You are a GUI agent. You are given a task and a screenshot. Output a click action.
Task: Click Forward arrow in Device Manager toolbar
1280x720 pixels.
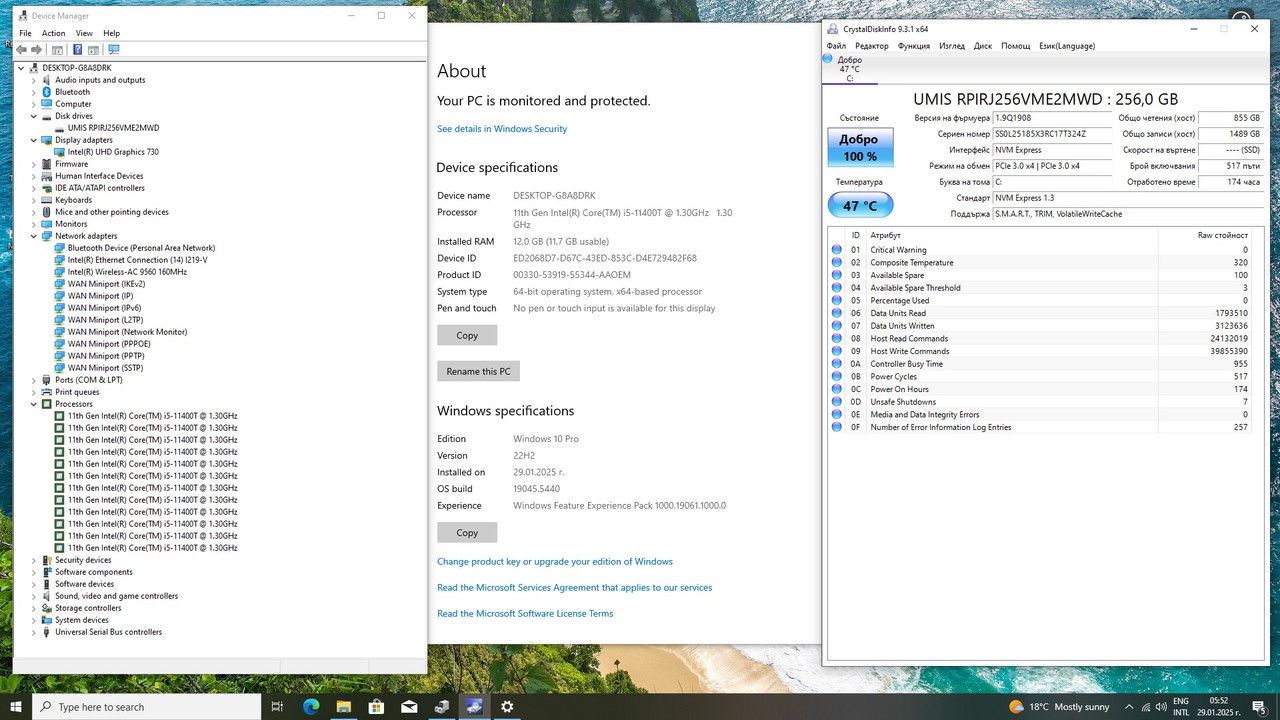pyautogui.click(x=37, y=49)
